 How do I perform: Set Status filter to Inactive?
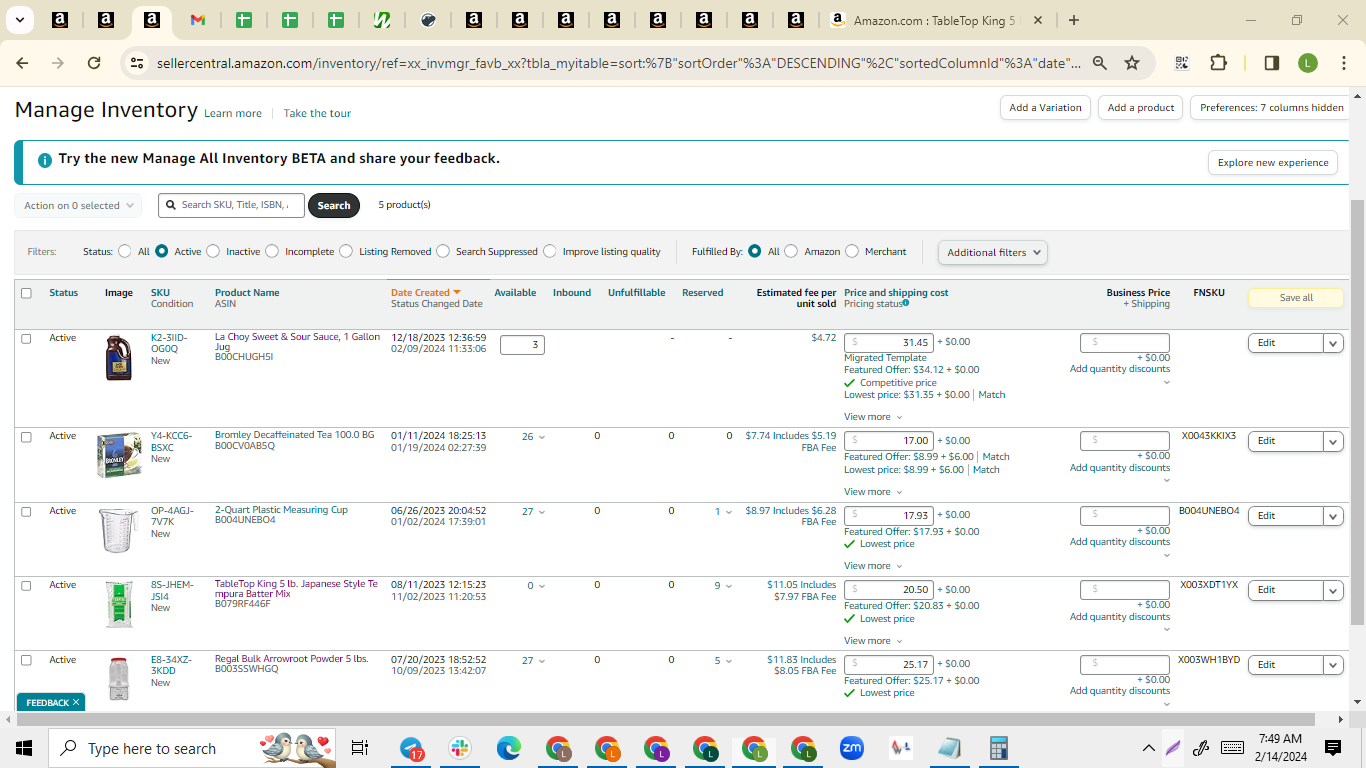point(213,252)
